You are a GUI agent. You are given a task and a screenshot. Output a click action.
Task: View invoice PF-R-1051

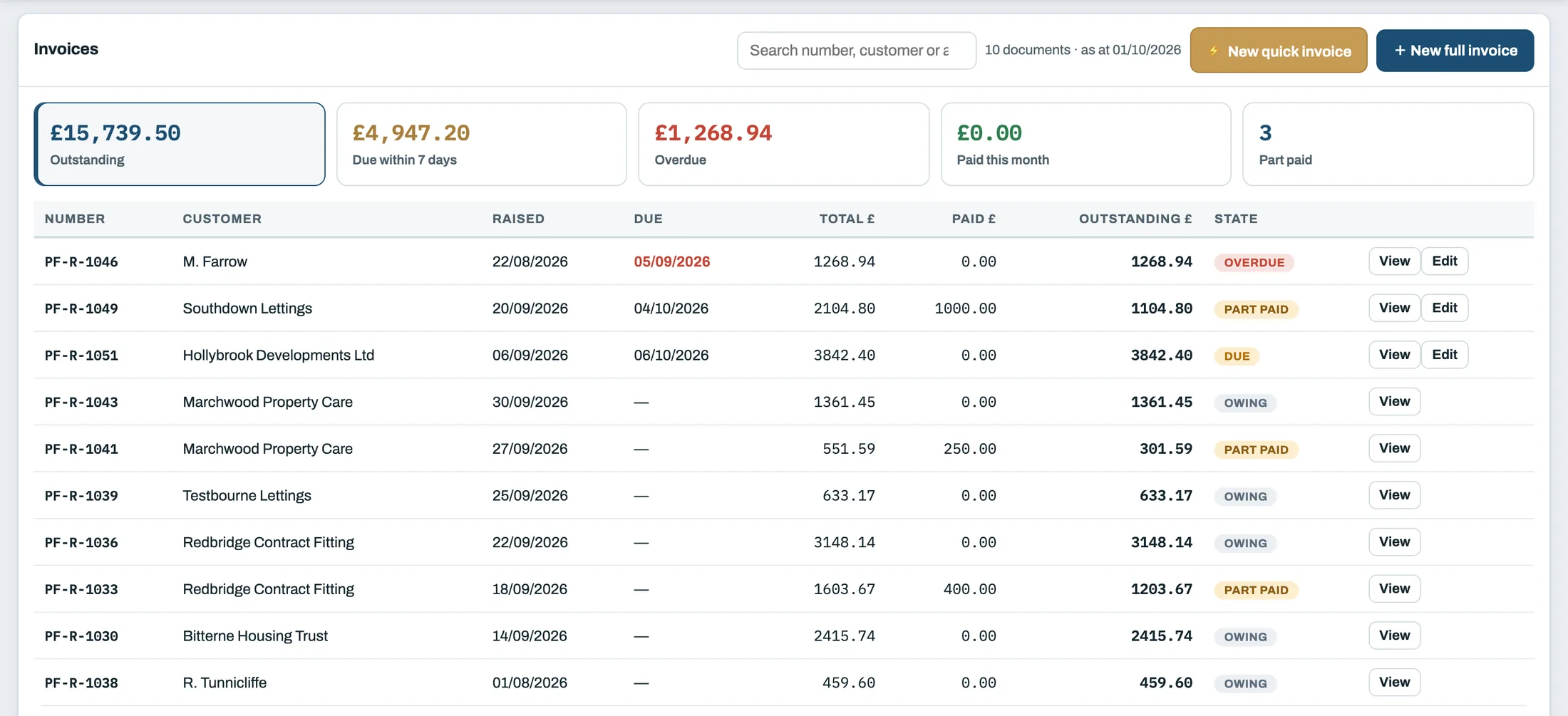[1394, 355]
